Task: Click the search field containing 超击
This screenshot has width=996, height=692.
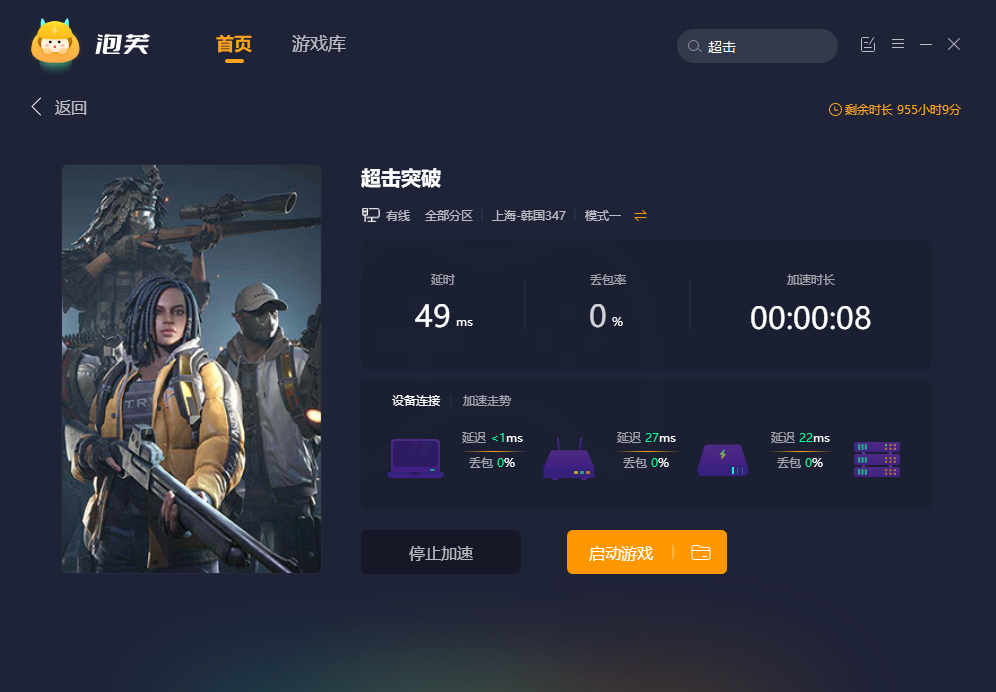Action: click(757, 46)
